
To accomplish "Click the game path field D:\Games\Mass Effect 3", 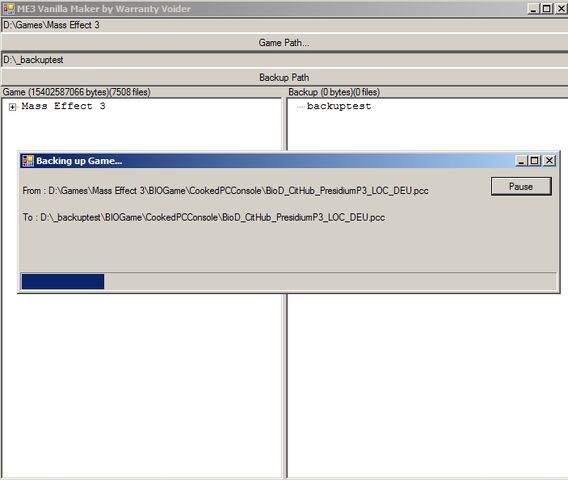I will (284, 25).
